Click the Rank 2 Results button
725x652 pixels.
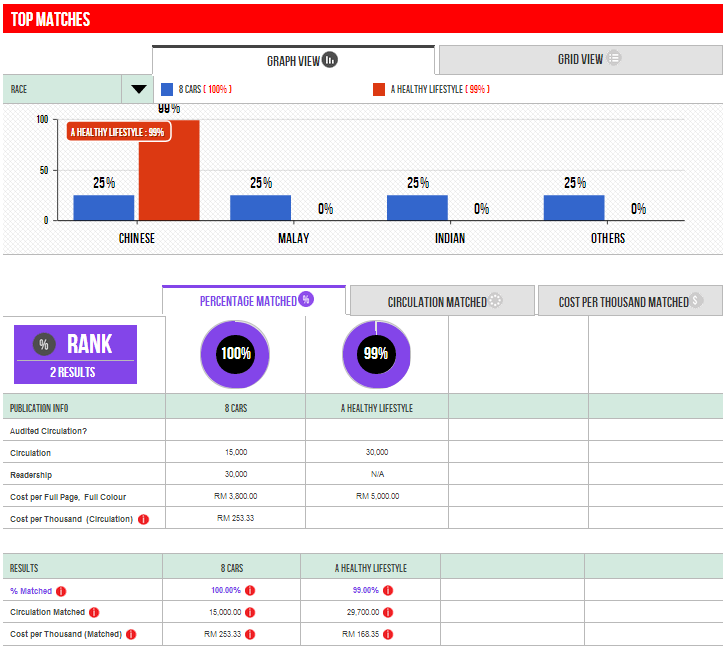pyautogui.click(x=75, y=355)
